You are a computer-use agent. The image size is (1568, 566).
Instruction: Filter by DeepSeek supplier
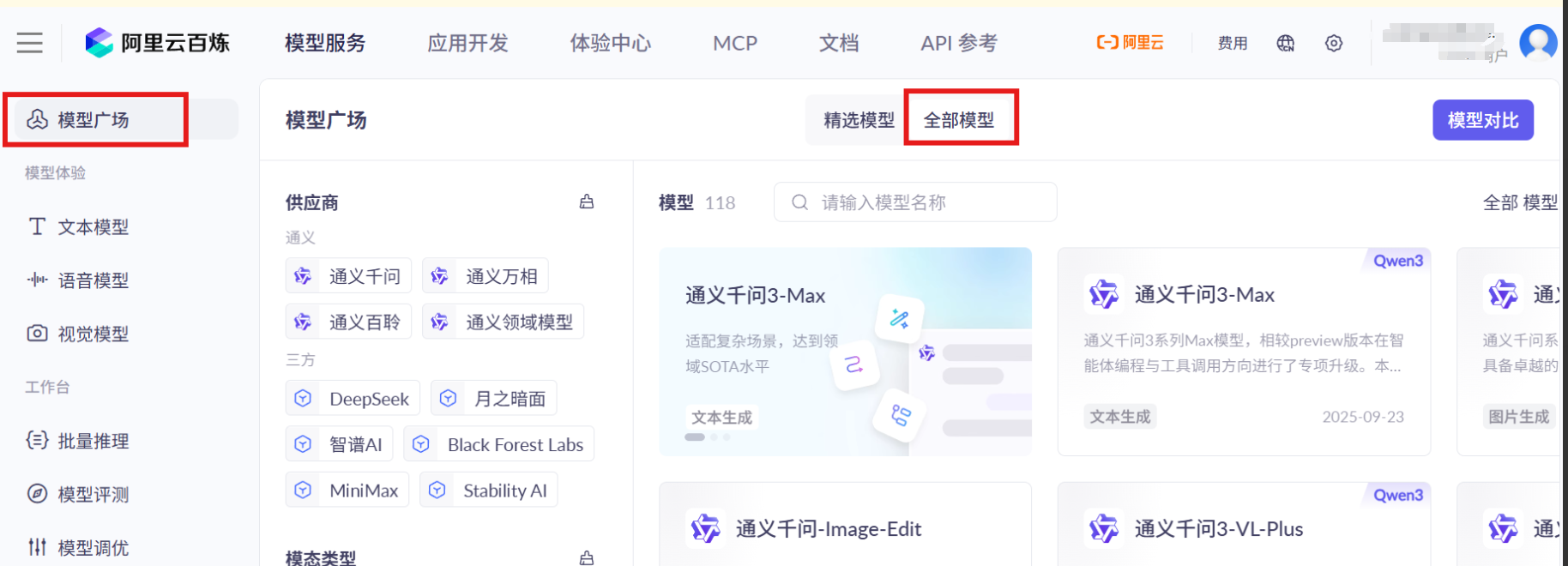(353, 398)
